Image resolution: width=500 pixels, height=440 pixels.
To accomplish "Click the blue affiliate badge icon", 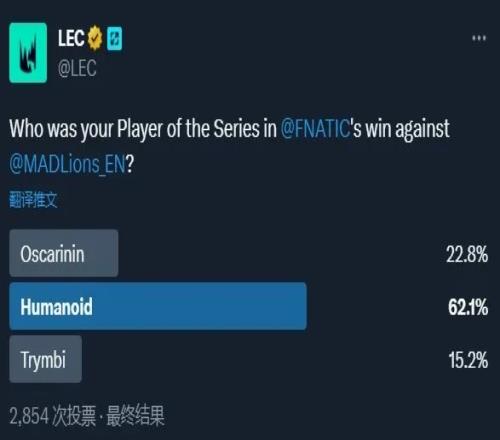I will click(114, 39).
